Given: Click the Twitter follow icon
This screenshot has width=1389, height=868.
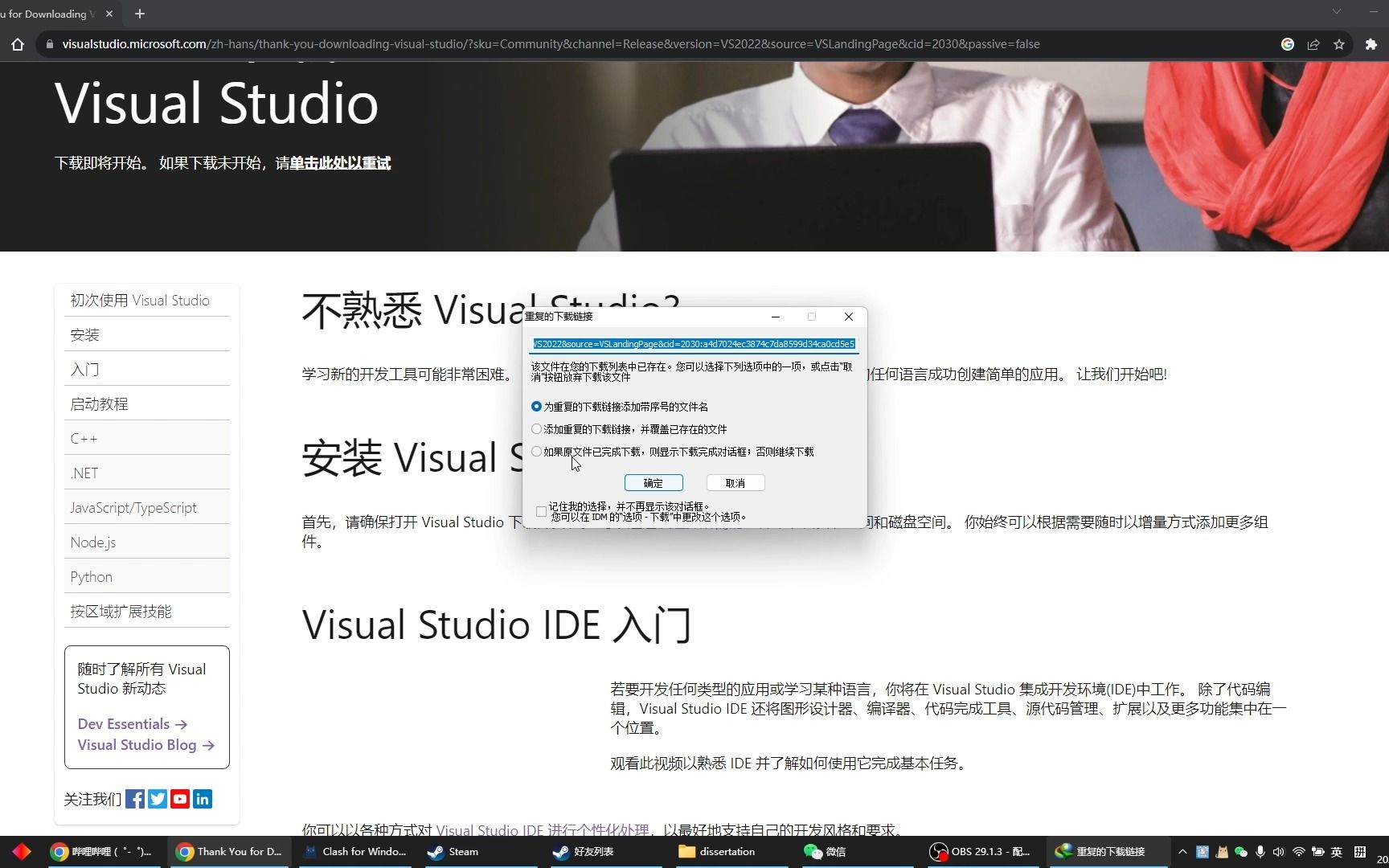Looking at the screenshot, I should 158,799.
